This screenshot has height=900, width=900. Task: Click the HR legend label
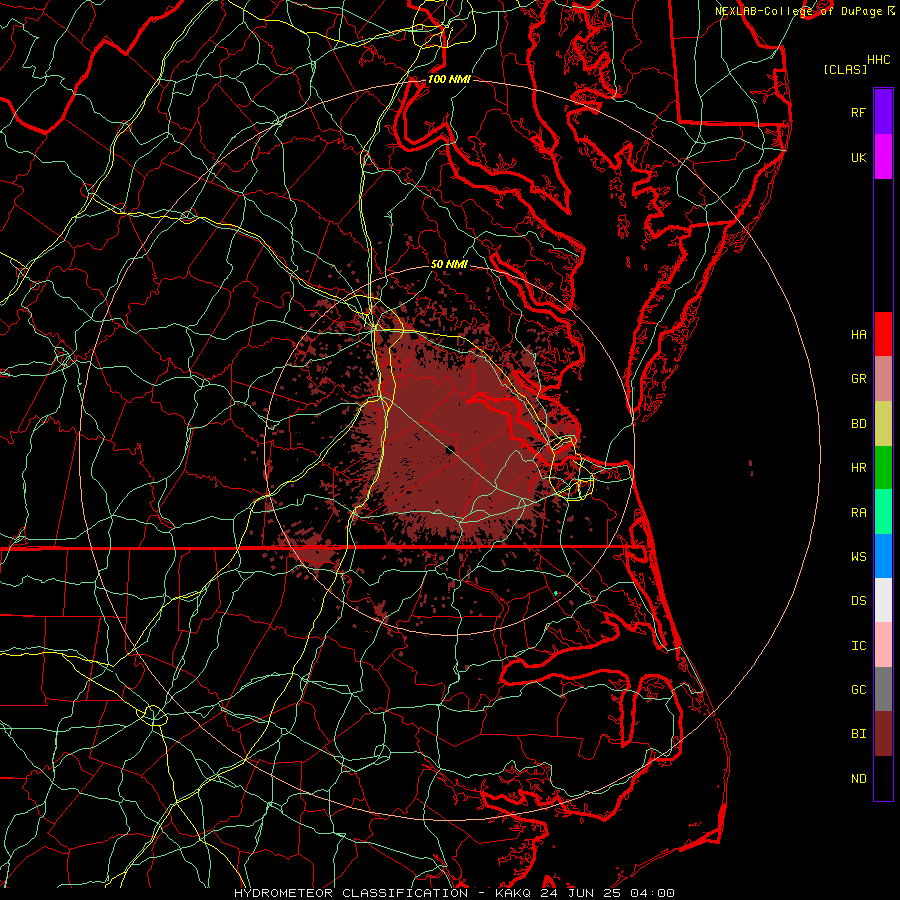coord(858,468)
